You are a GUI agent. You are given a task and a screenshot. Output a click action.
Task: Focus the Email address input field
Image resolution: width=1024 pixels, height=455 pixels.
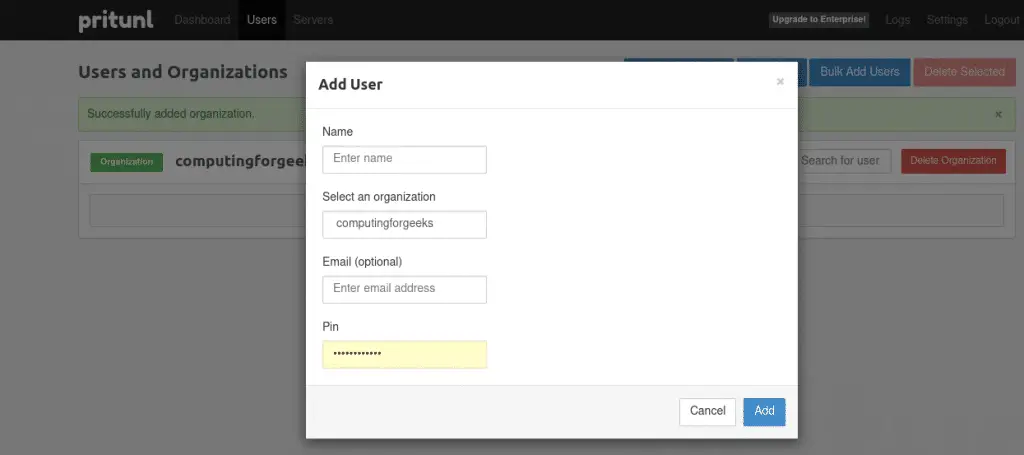404,289
